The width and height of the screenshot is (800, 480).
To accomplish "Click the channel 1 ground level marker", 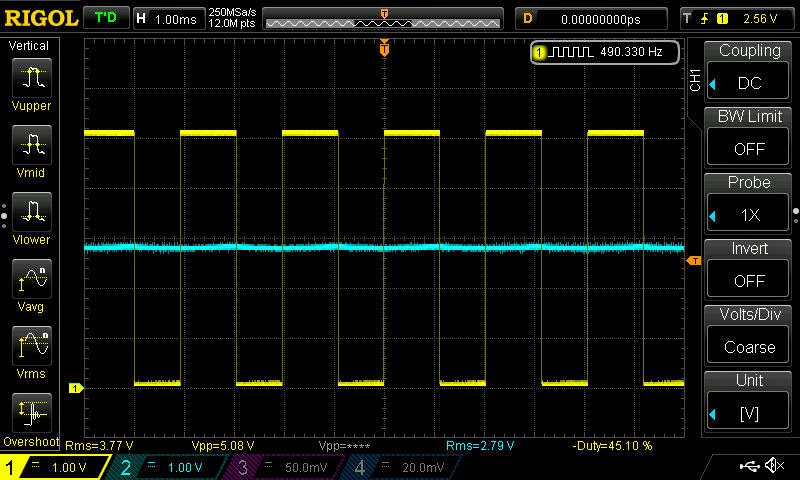I will pyautogui.click(x=76, y=388).
